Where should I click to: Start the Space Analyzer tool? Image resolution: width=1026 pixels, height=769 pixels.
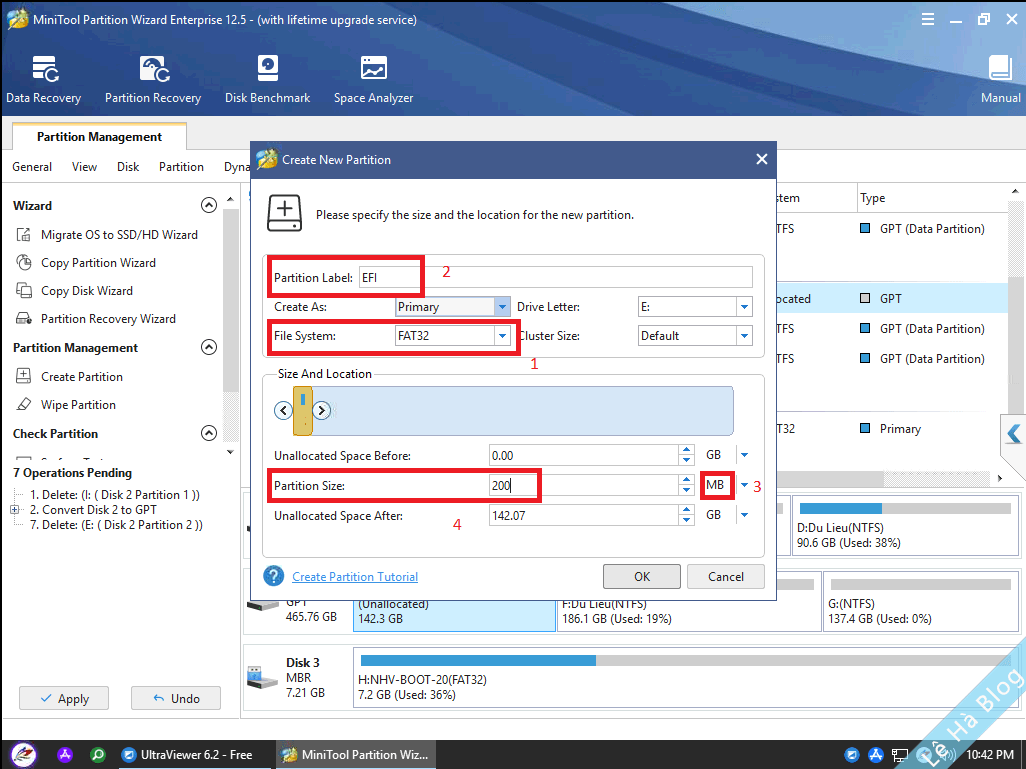pos(374,80)
